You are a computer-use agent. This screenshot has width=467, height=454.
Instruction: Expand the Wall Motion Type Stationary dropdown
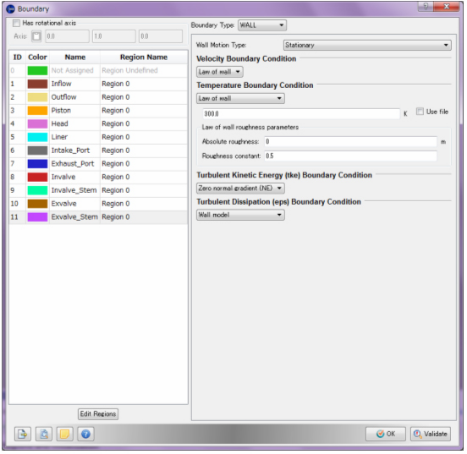click(x=367, y=45)
